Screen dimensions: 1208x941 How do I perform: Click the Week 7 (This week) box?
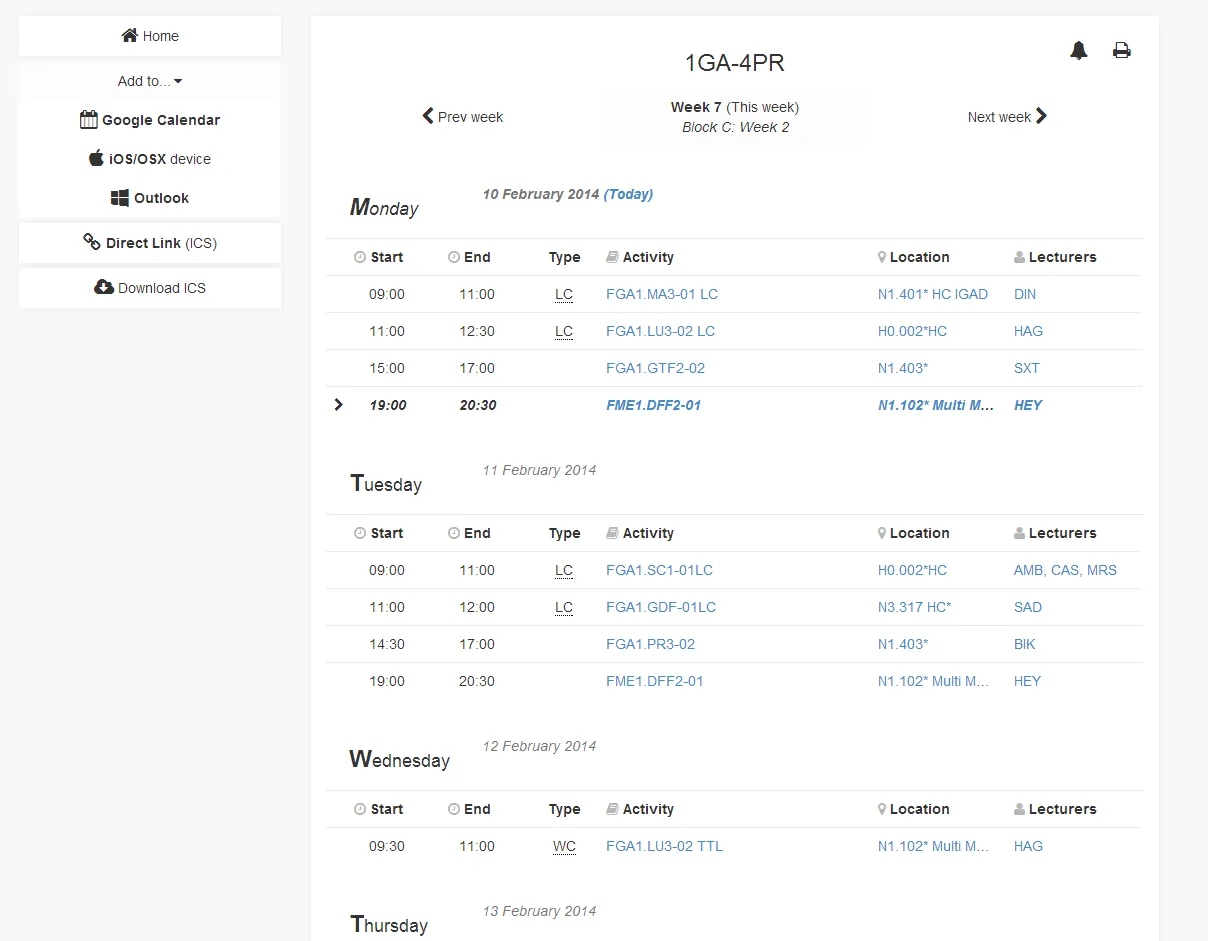coord(735,117)
